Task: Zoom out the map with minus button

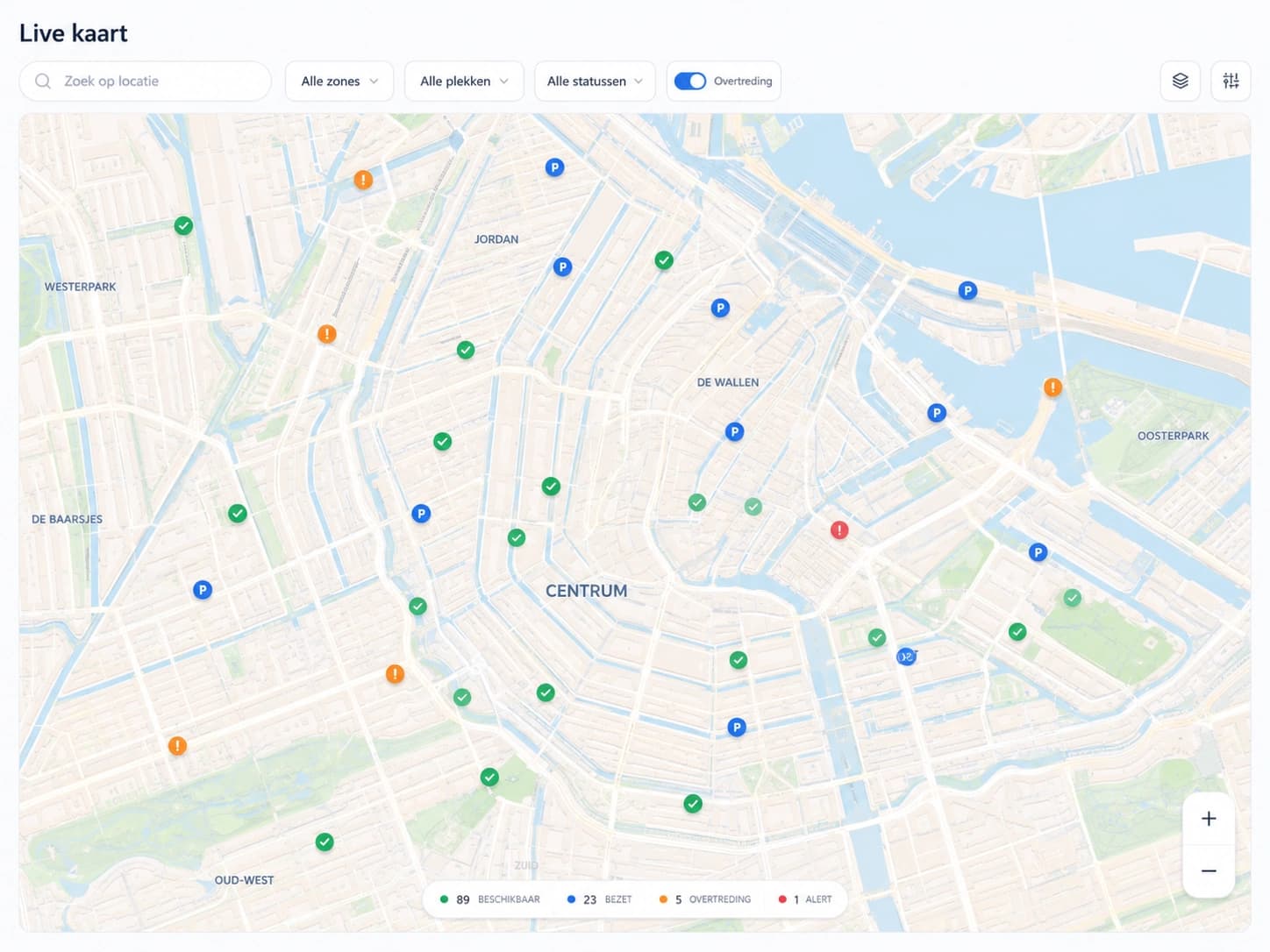Action: pyautogui.click(x=1209, y=870)
